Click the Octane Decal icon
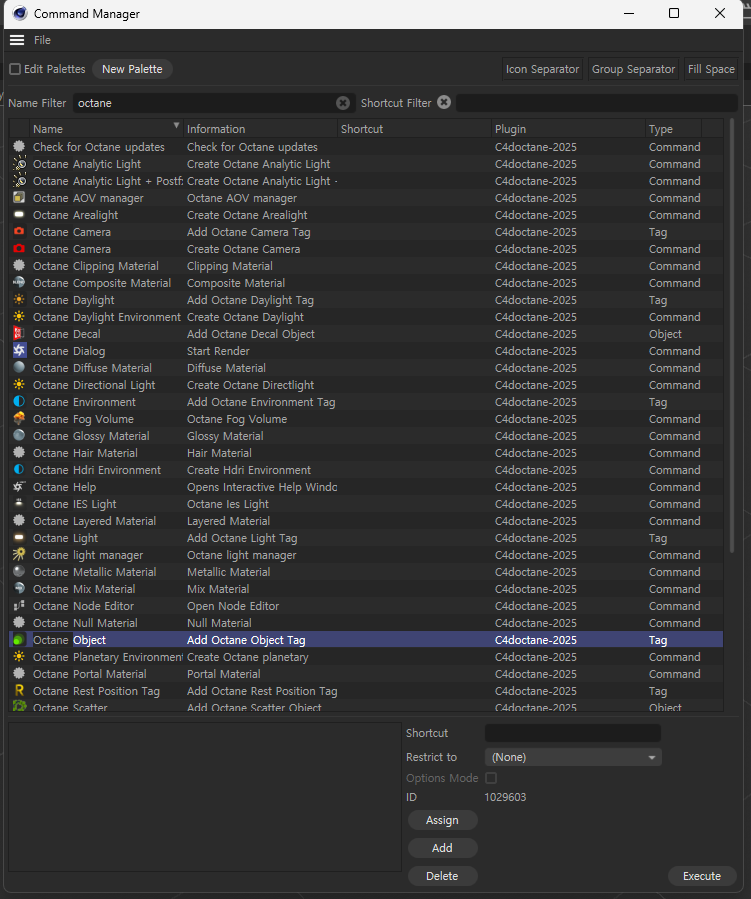The image size is (751, 899). point(19,334)
